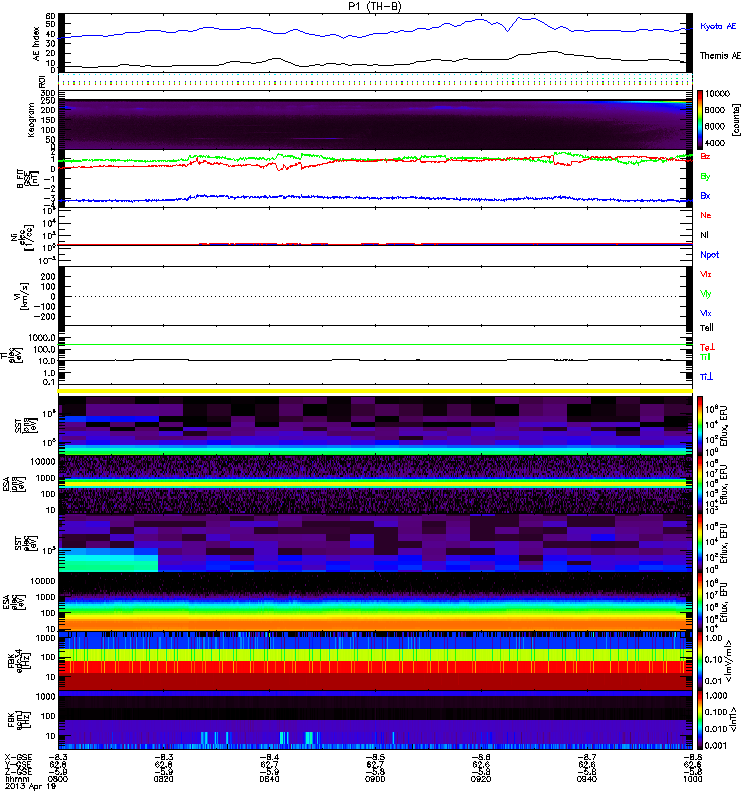This screenshot has width=750, height=800.
Task: Click the red Bz legend label
Action: pyautogui.click(x=705, y=156)
